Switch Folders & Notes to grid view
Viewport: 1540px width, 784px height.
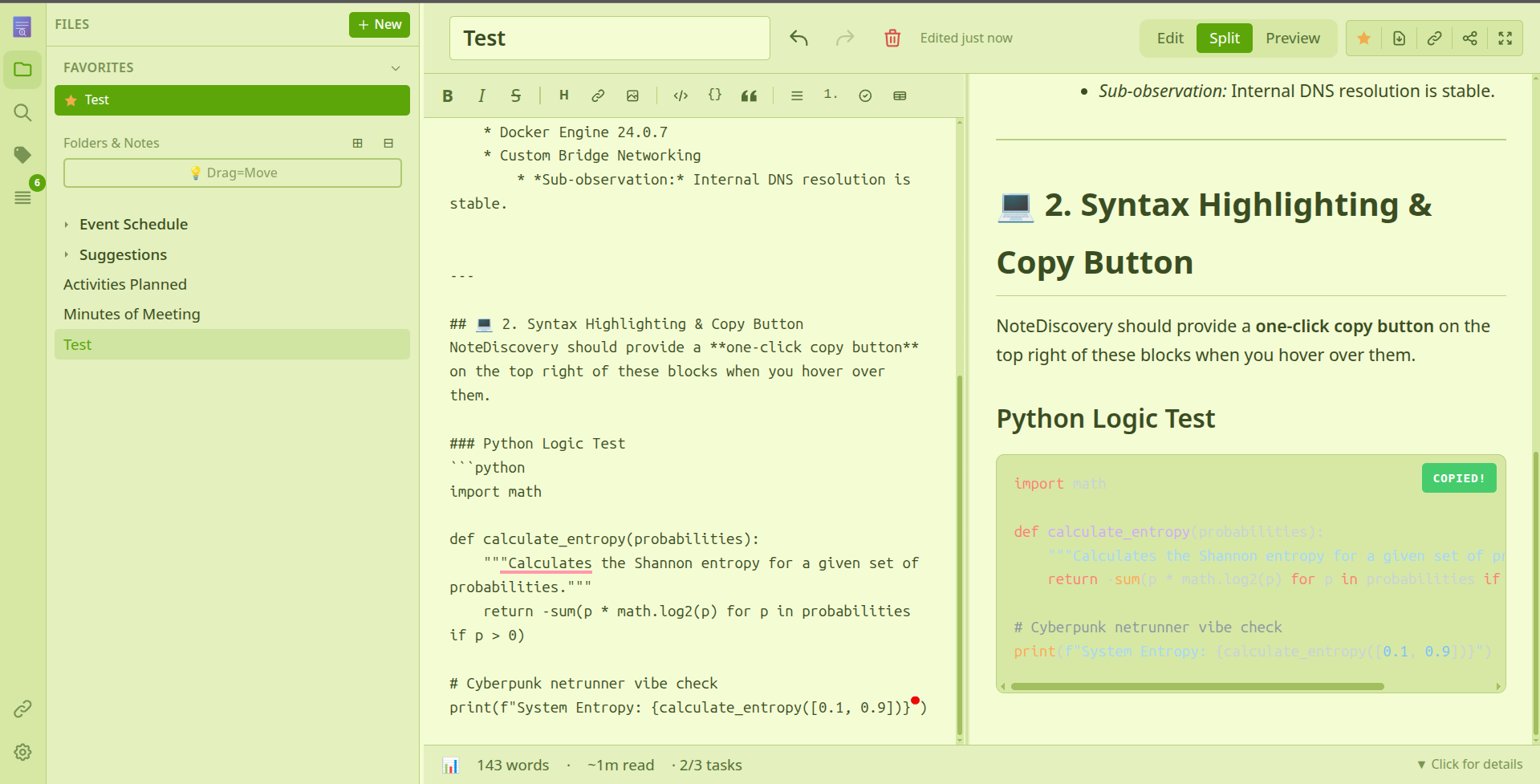pyautogui.click(x=357, y=143)
